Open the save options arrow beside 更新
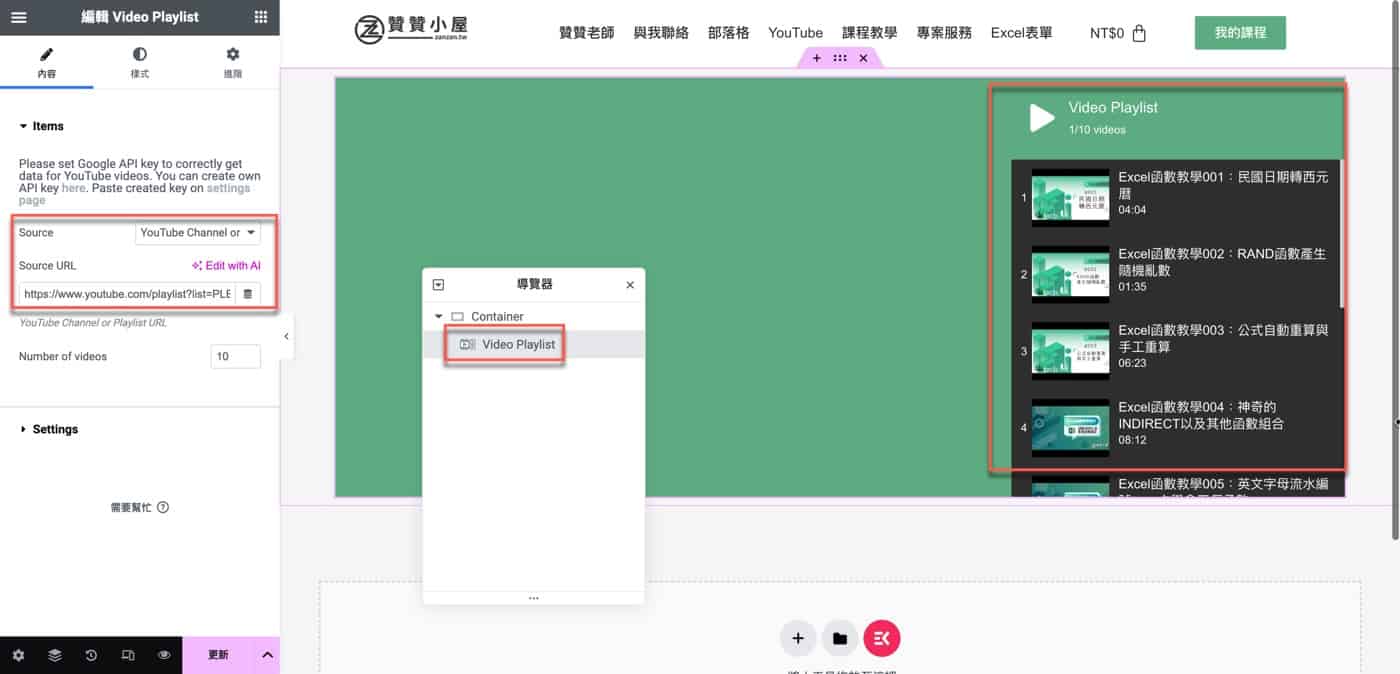Image resolution: width=1400 pixels, height=674 pixels. [x=267, y=655]
